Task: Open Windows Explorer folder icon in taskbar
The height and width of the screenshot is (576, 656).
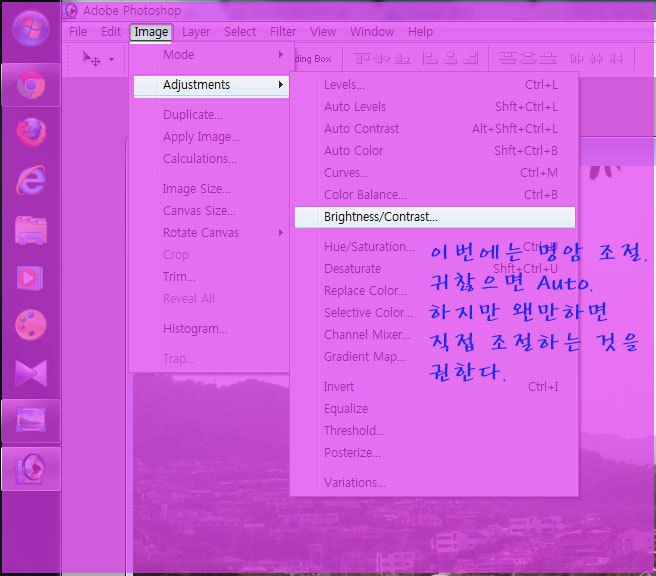Action: [x=31, y=230]
